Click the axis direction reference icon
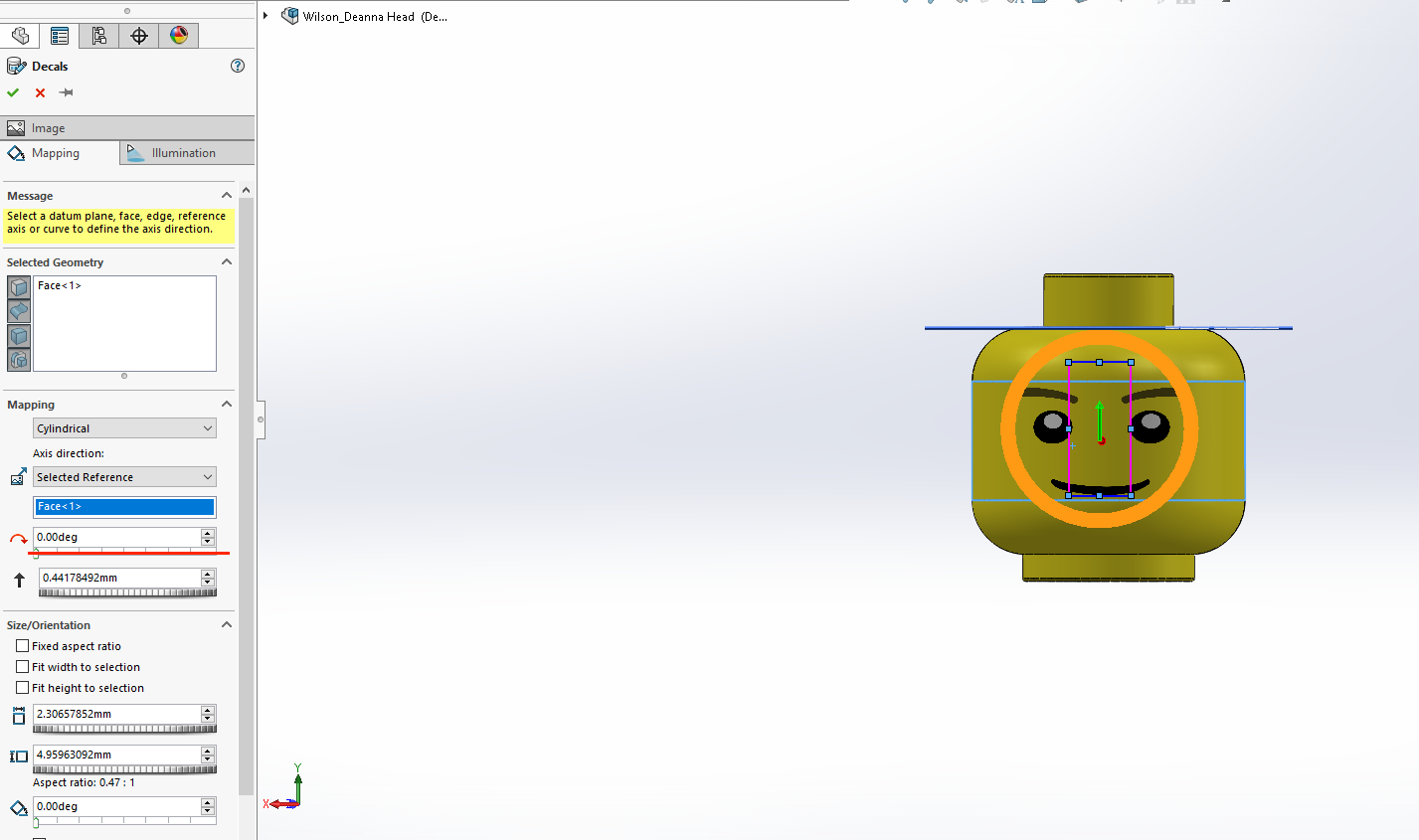This screenshot has width=1419, height=840. tap(17, 476)
